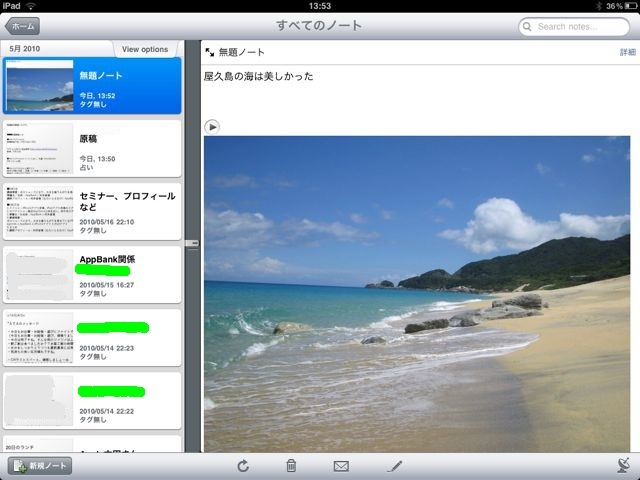Expand note to full screen with arrows icon
The height and width of the screenshot is (480, 640).
[x=210, y=52]
